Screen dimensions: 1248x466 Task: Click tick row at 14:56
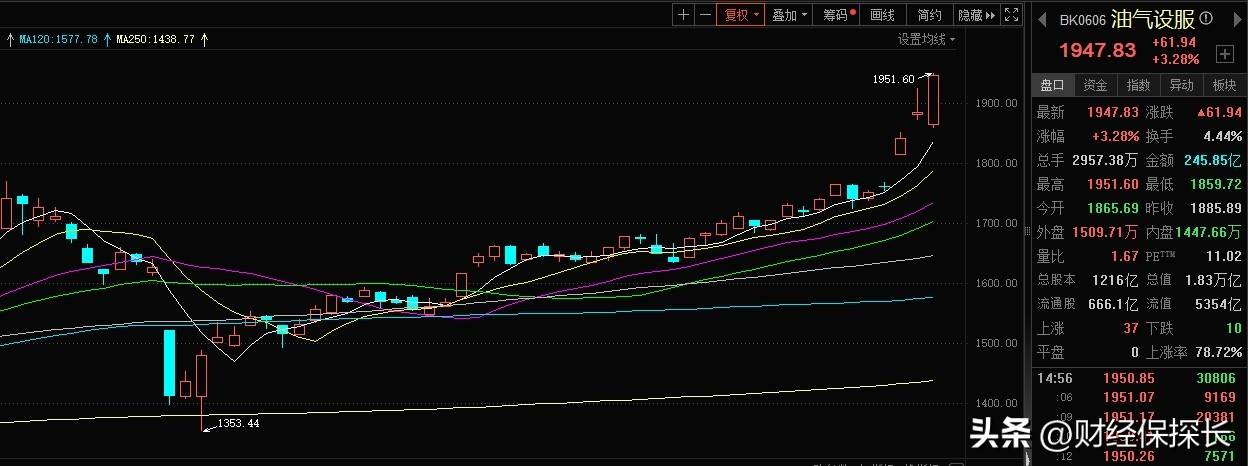[x=1139, y=378]
